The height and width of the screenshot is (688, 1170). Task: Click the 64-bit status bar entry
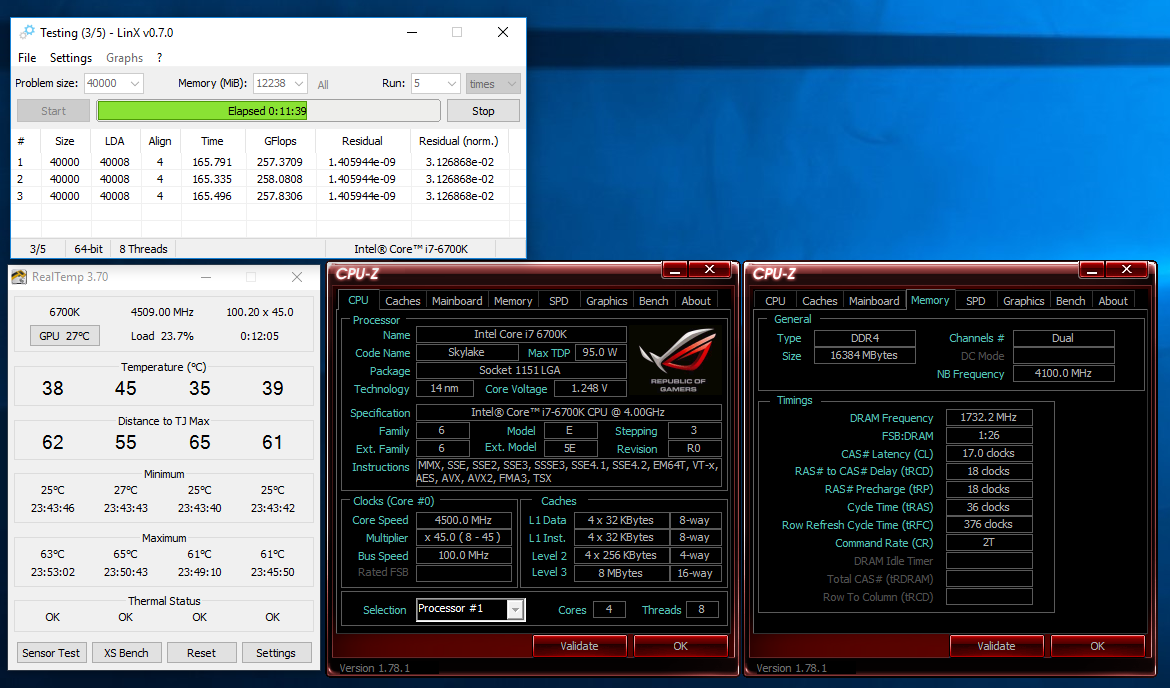click(x=88, y=249)
